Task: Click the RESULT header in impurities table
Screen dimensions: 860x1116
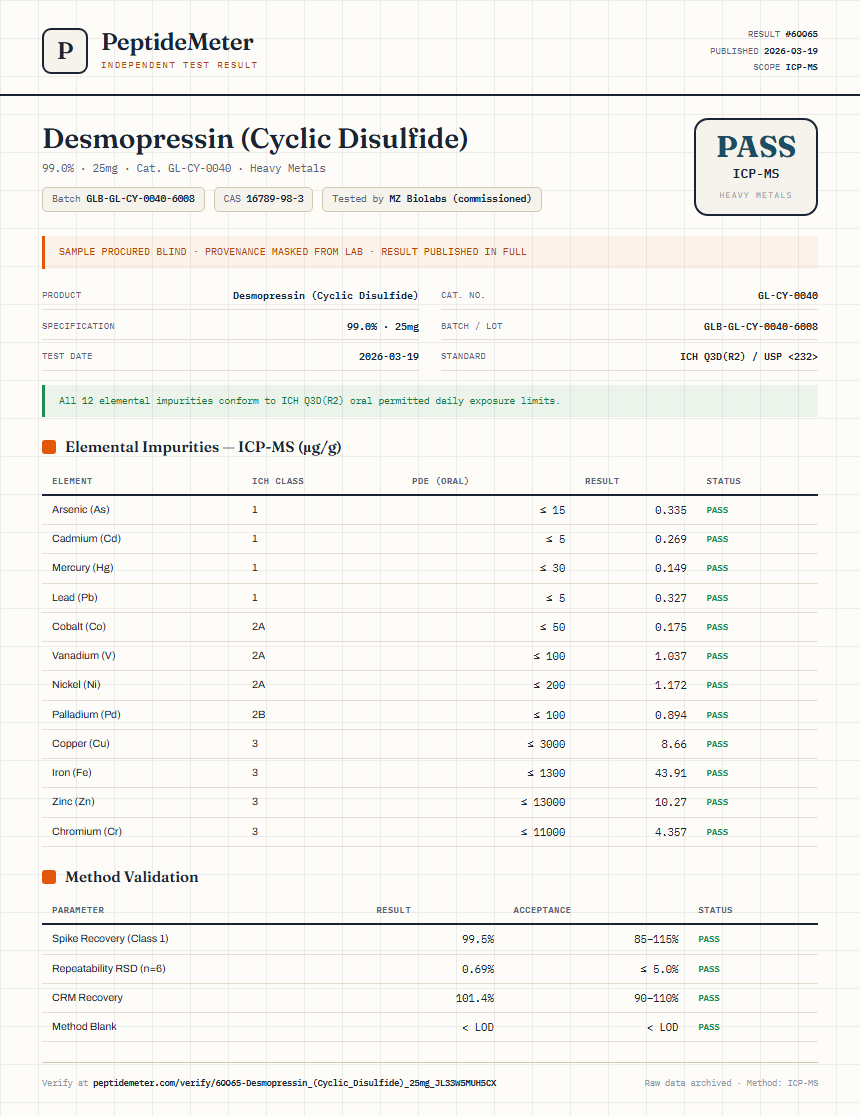Action: (602, 481)
